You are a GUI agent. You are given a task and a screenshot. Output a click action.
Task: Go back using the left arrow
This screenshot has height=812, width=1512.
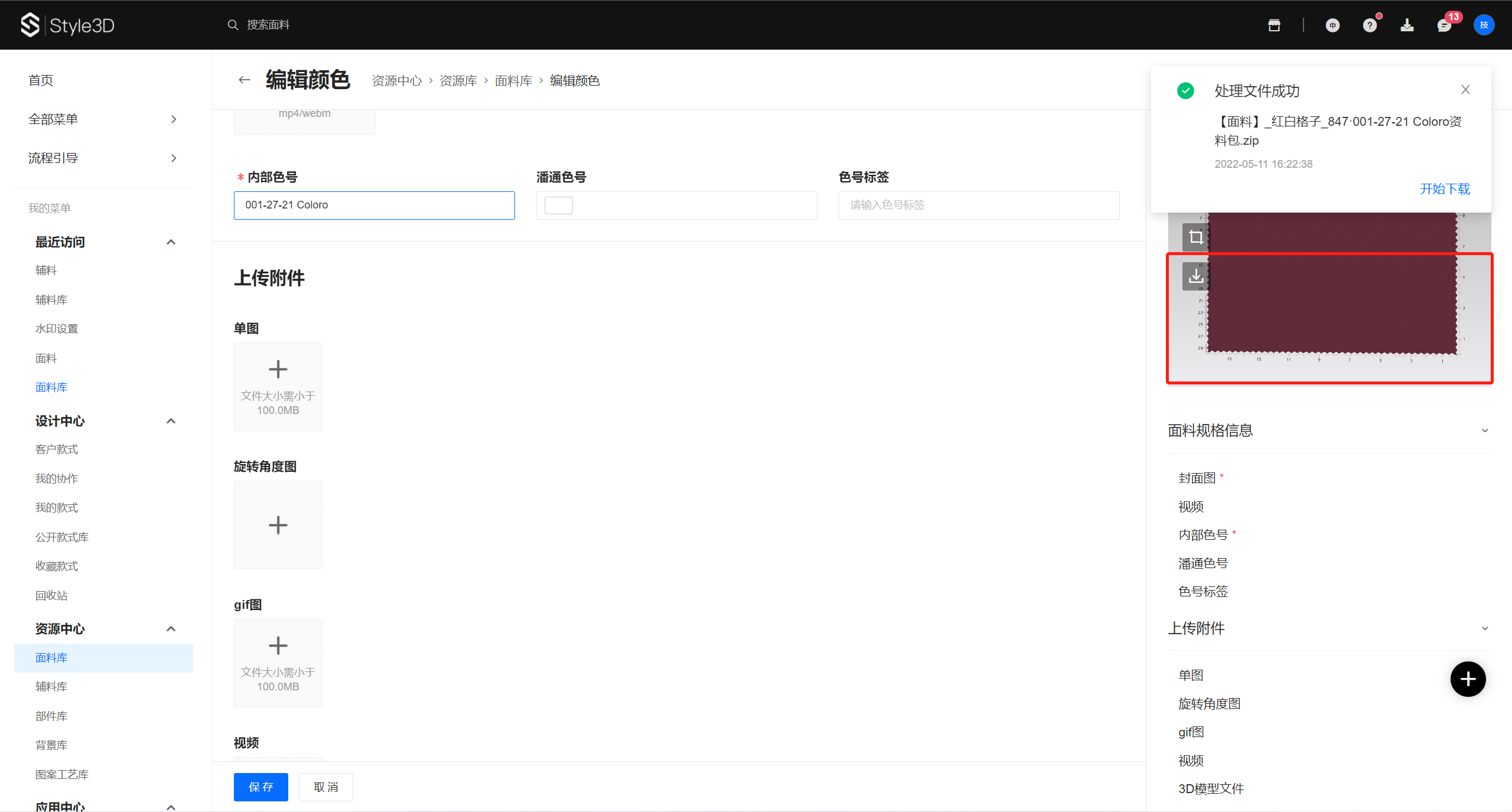244,80
